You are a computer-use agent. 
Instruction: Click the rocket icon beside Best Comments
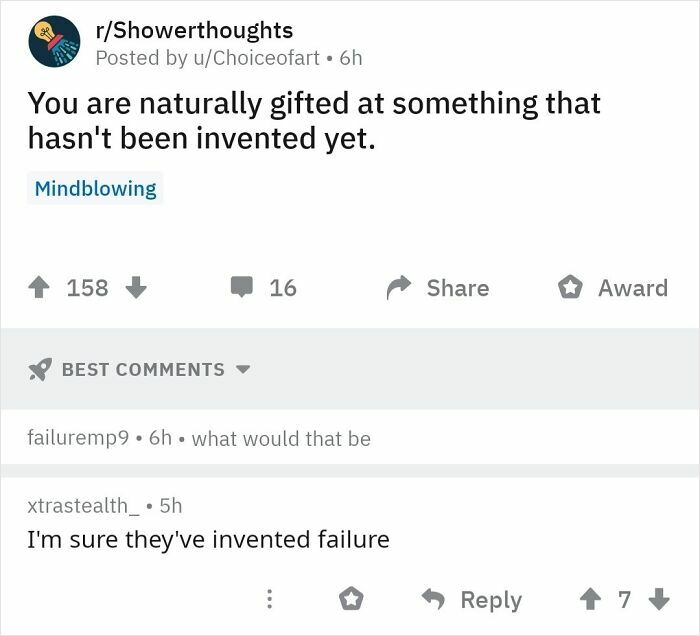click(x=40, y=369)
